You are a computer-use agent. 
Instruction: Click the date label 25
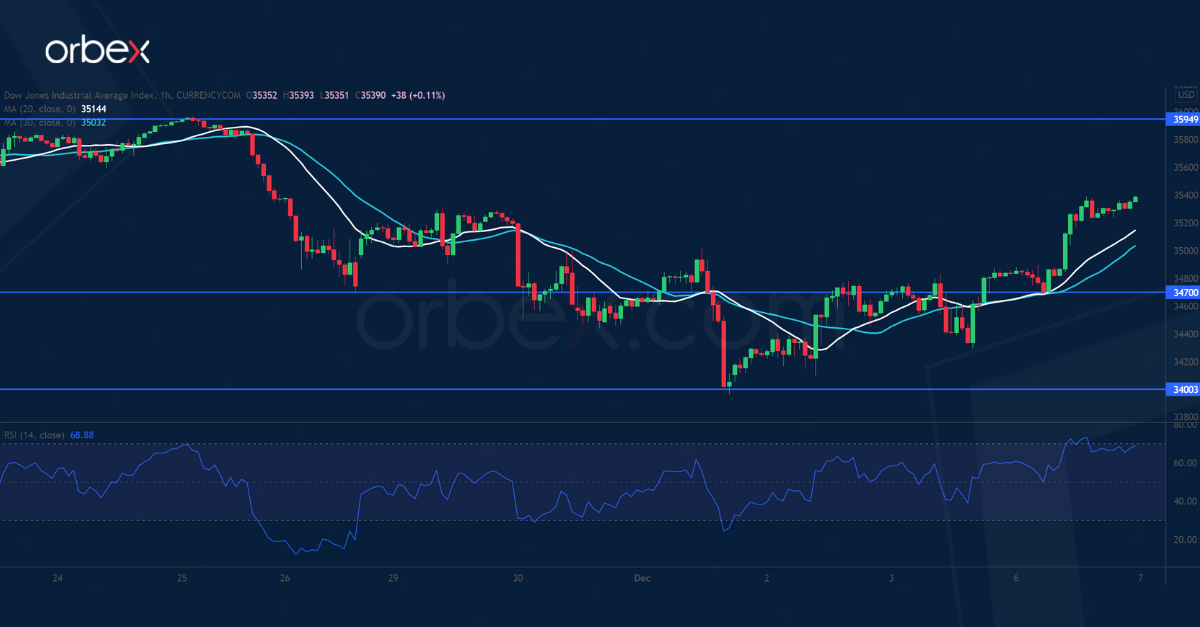click(181, 579)
